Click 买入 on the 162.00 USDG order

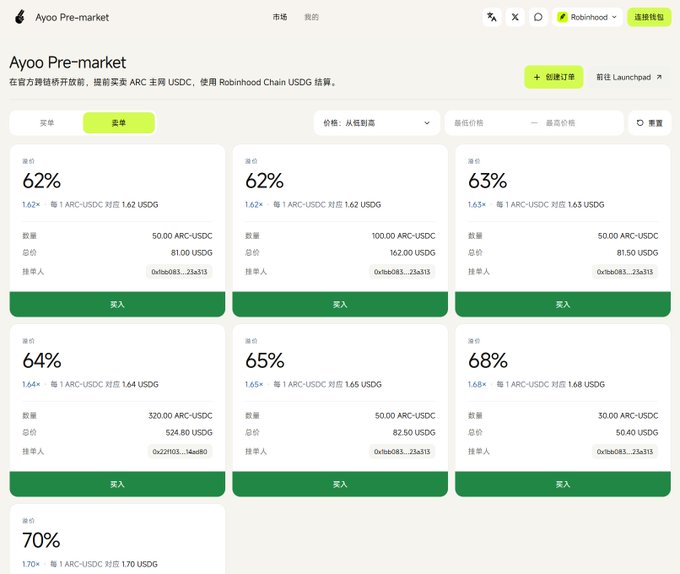pyautogui.click(x=340, y=304)
